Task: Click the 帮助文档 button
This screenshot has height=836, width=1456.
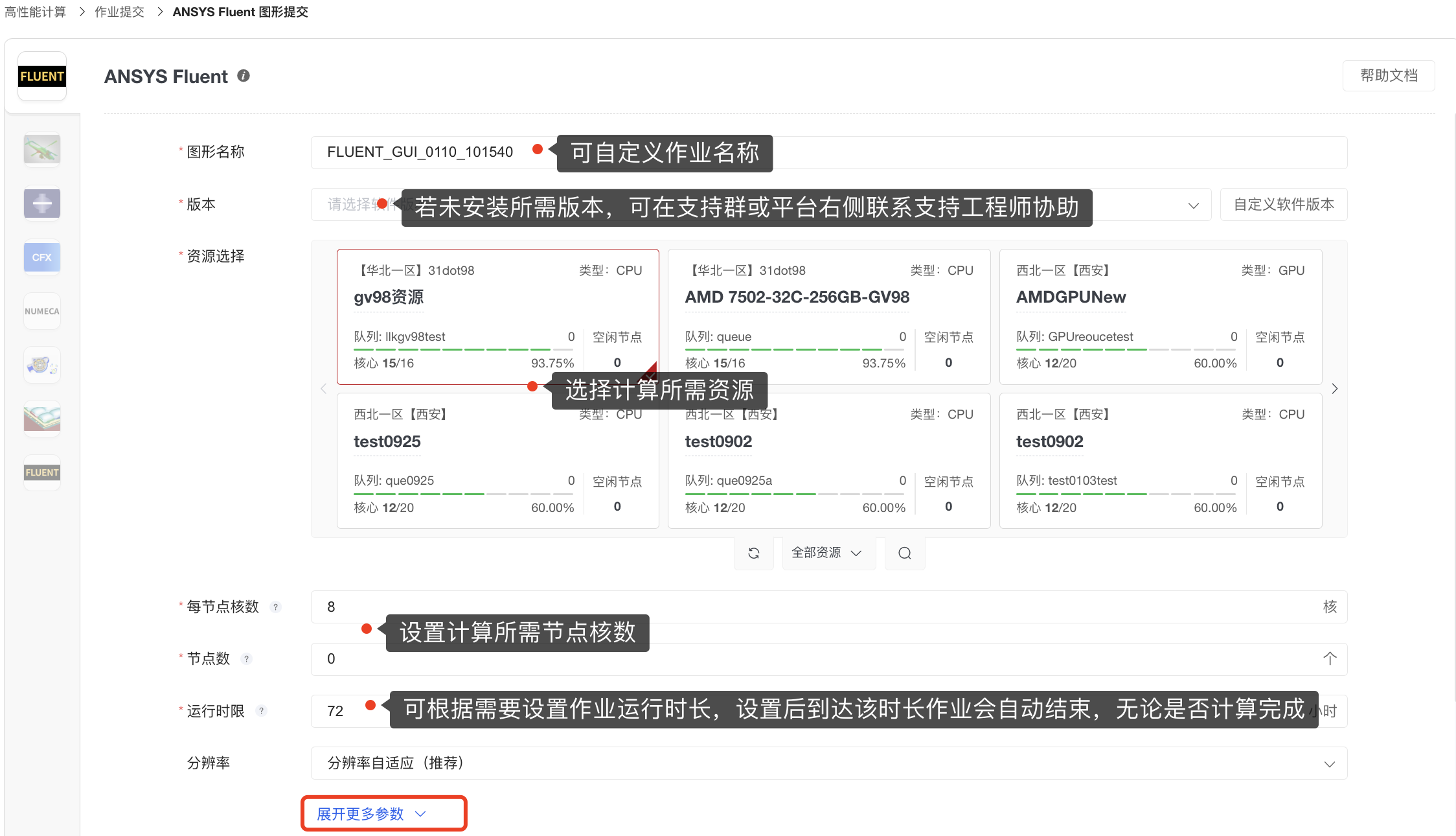Action: [1388, 76]
